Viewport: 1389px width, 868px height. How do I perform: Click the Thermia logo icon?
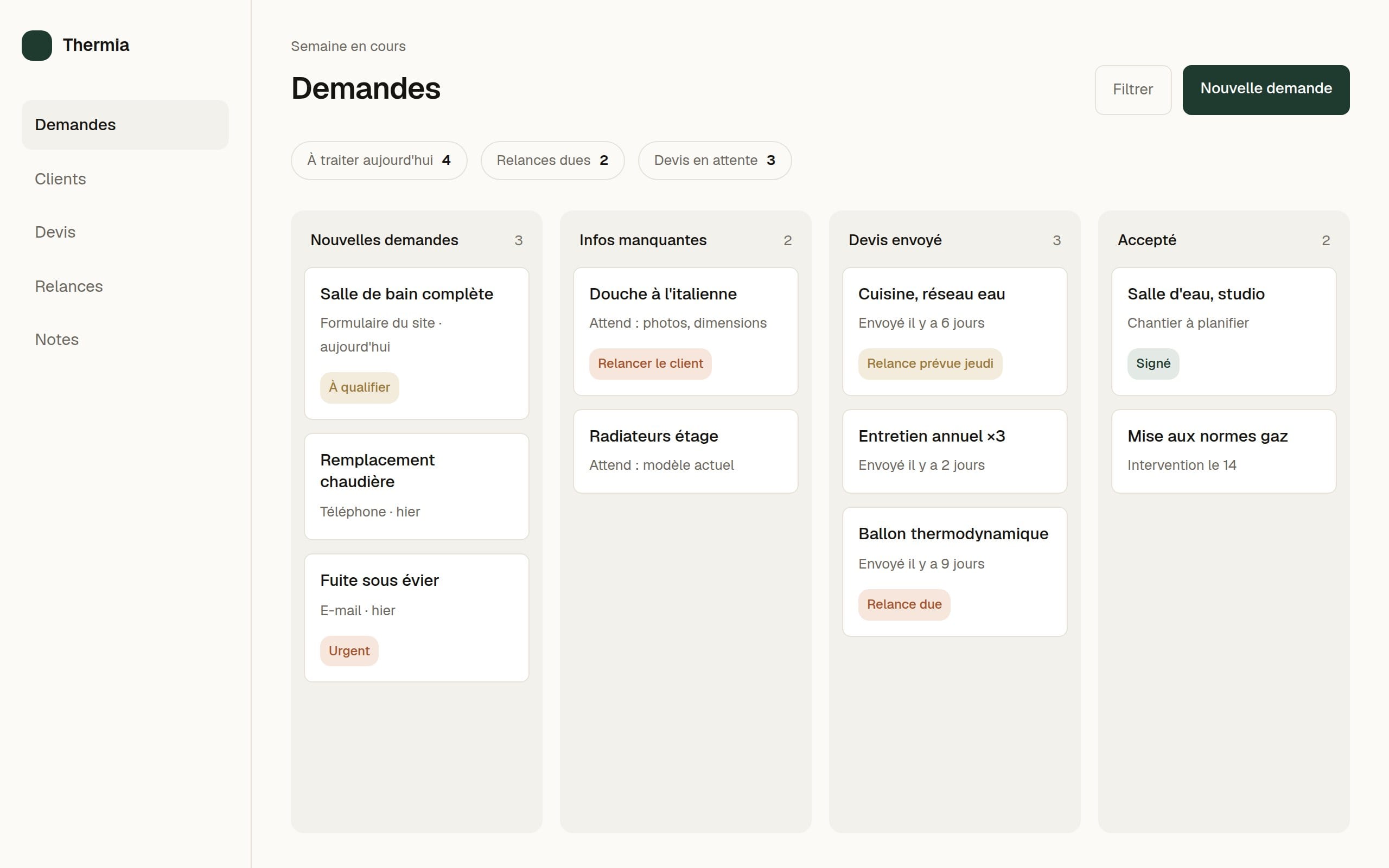tap(37, 46)
